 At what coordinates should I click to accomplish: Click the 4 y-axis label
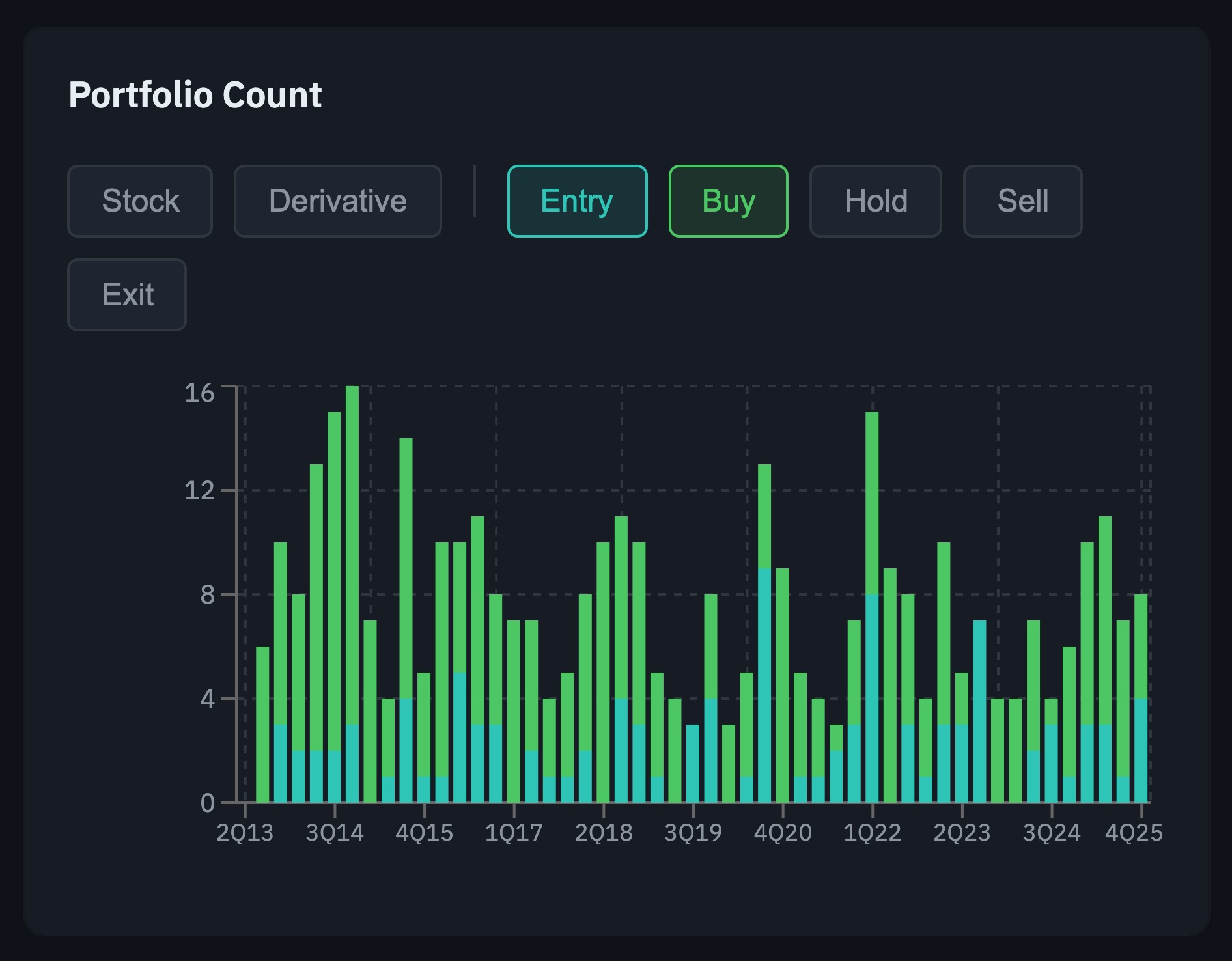(x=207, y=699)
